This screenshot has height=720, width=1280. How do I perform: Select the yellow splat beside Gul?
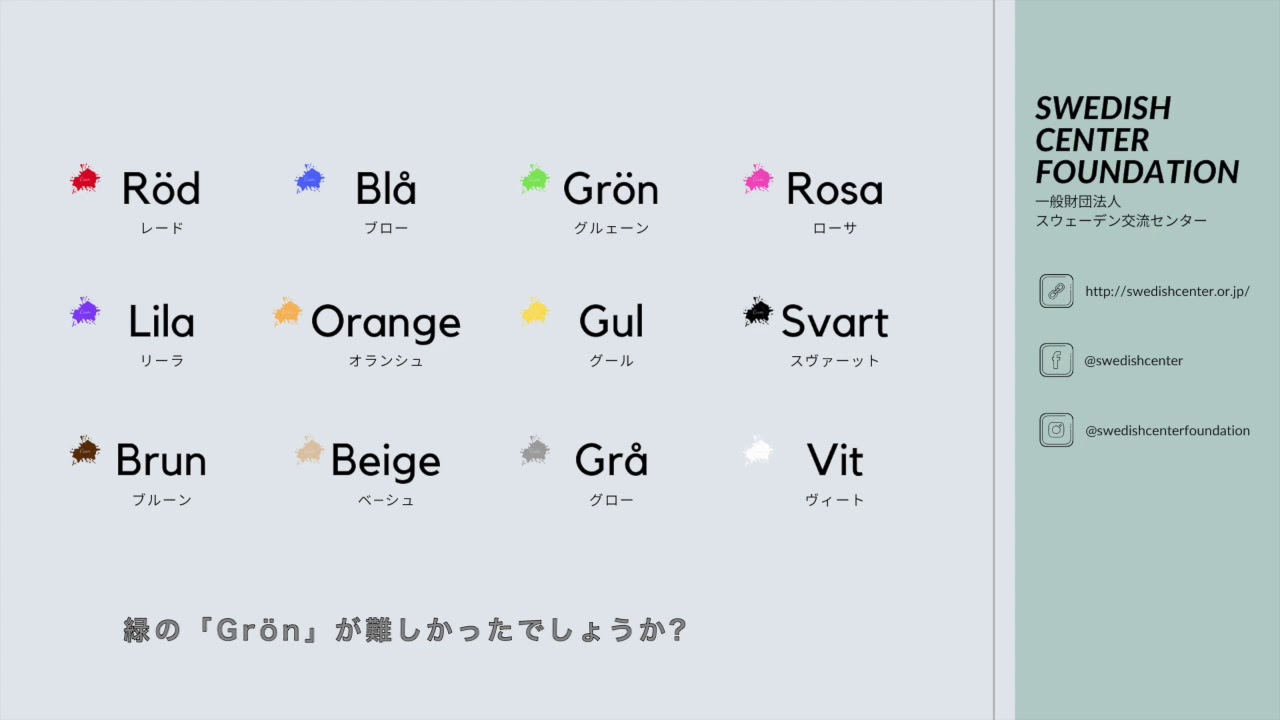(x=535, y=313)
